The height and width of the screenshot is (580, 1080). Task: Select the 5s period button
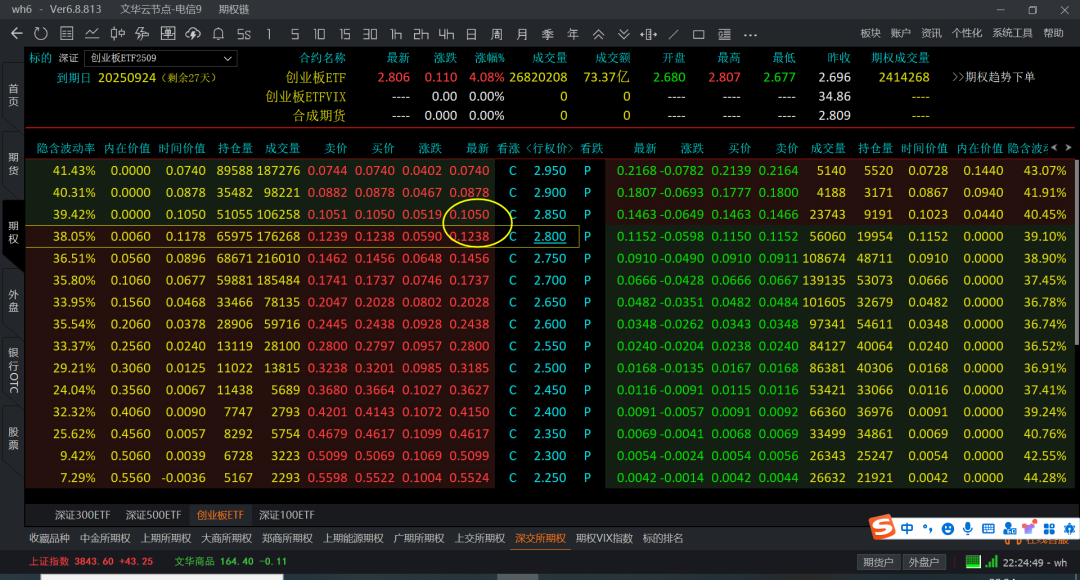click(x=244, y=34)
